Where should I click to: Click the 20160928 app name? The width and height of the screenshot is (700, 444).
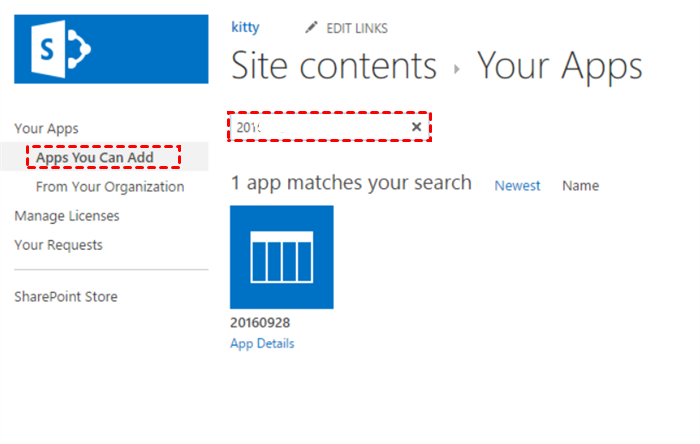[x=260, y=324]
